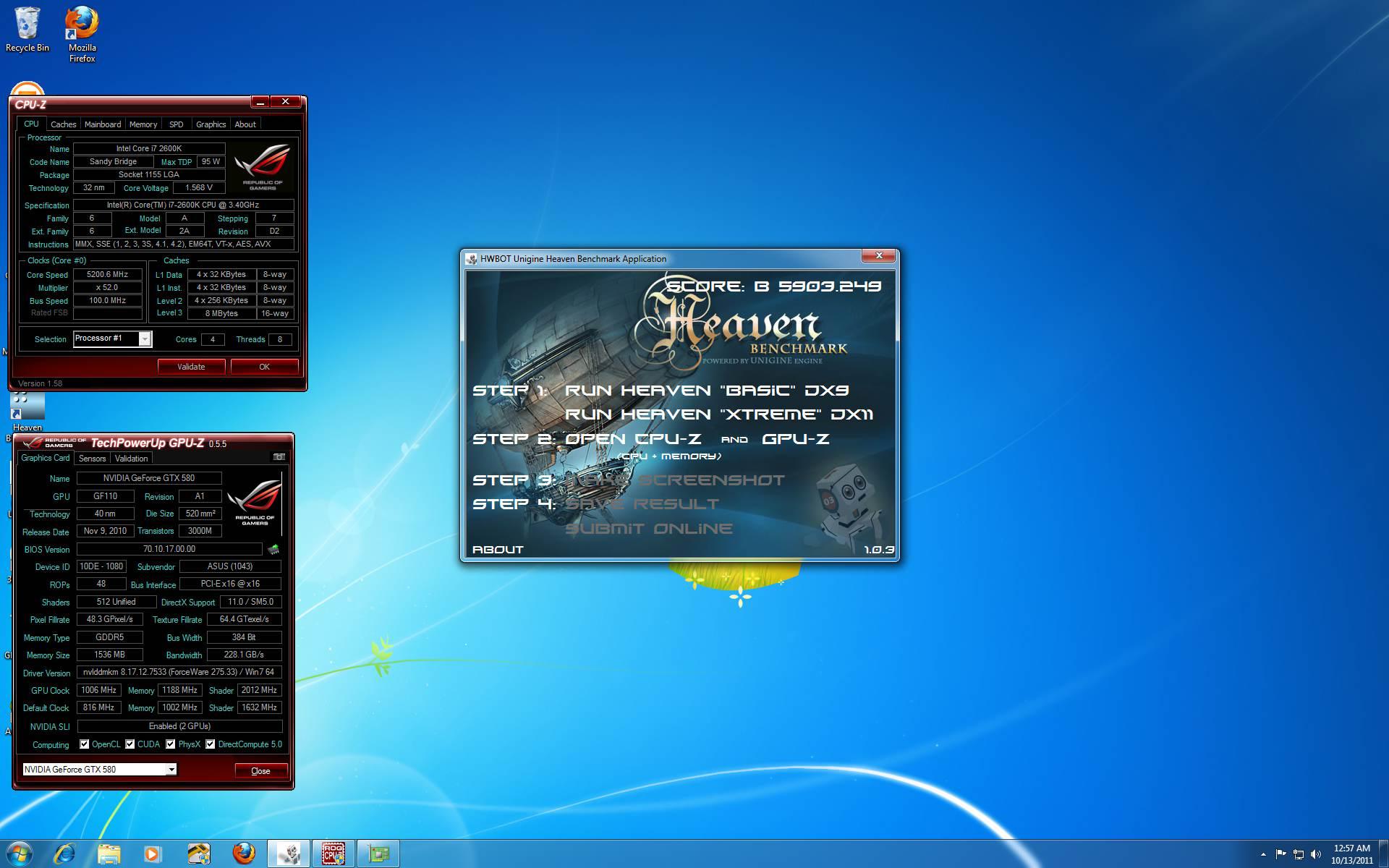1389x868 pixels.
Task: Switch to the SPD tab in CPU-Z
Action: point(176,124)
